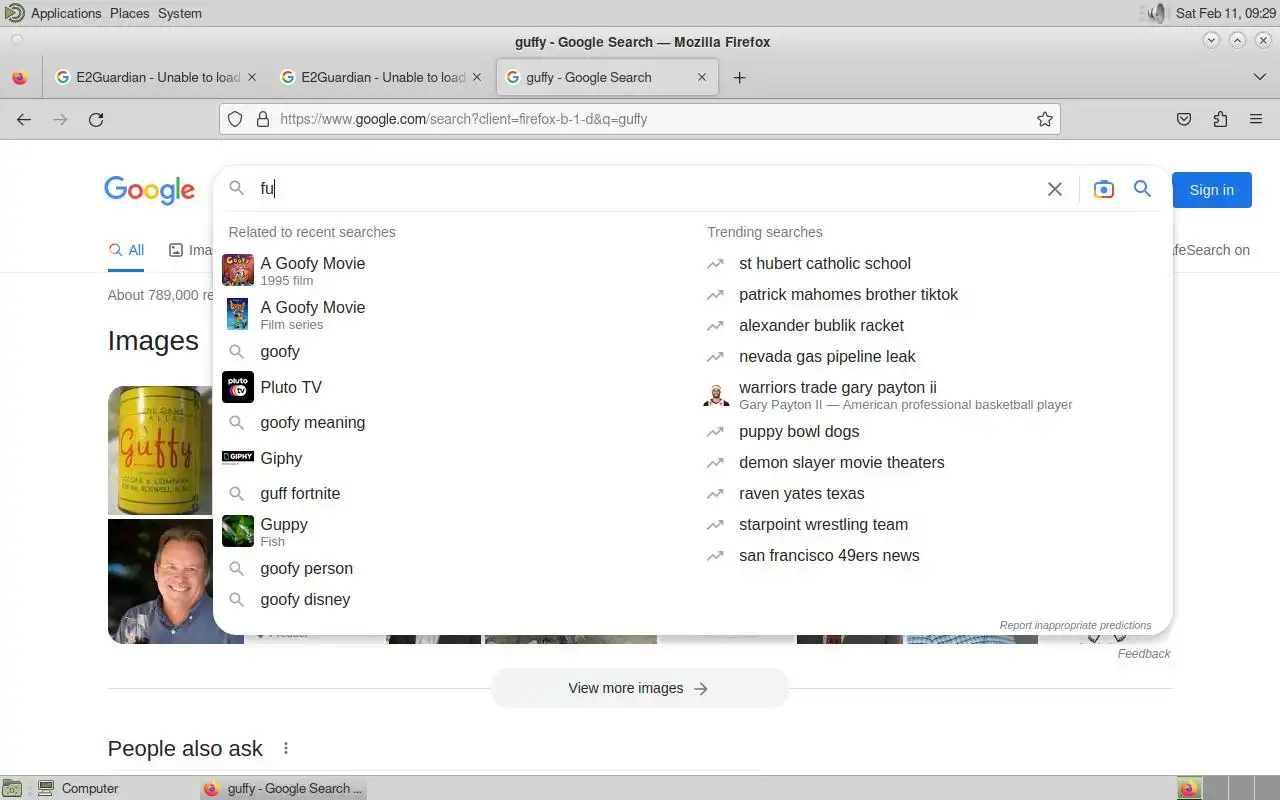1280x800 pixels.
Task: Open a new tab with plus button
Action: (739, 77)
